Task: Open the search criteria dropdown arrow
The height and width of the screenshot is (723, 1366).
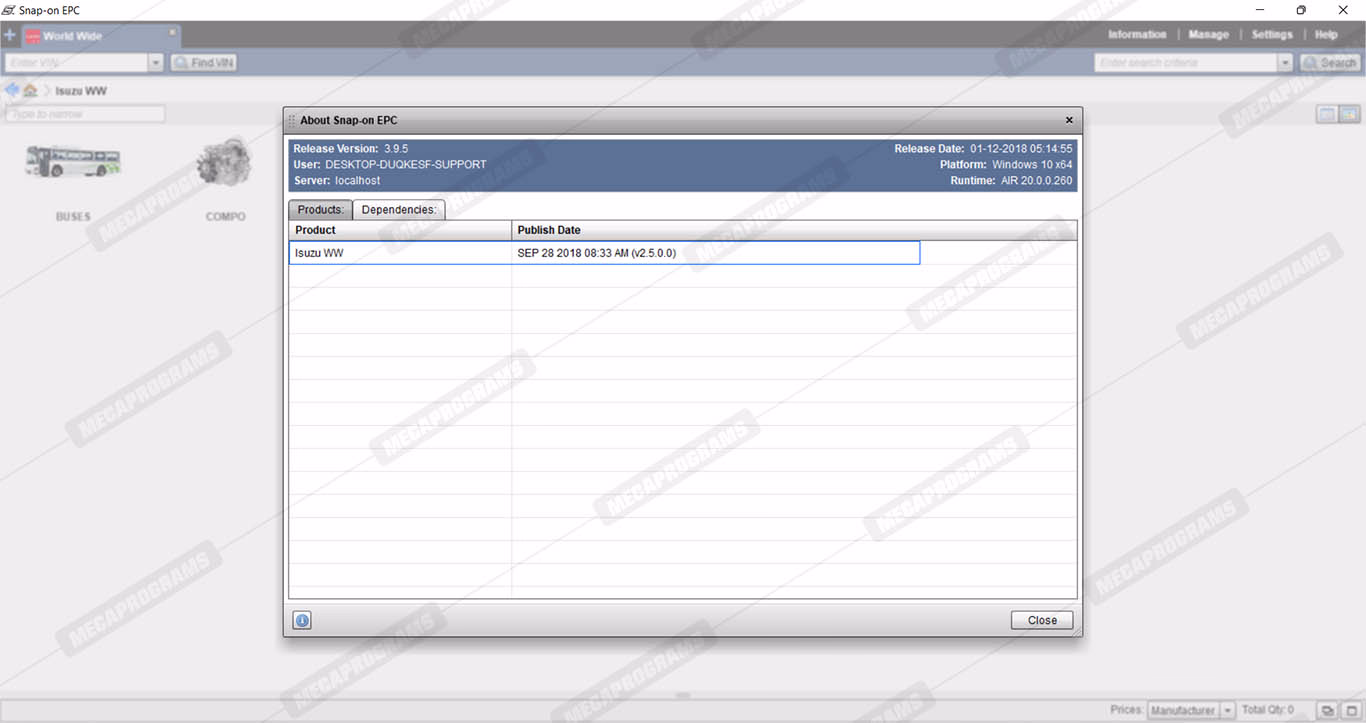Action: (1285, 63)
